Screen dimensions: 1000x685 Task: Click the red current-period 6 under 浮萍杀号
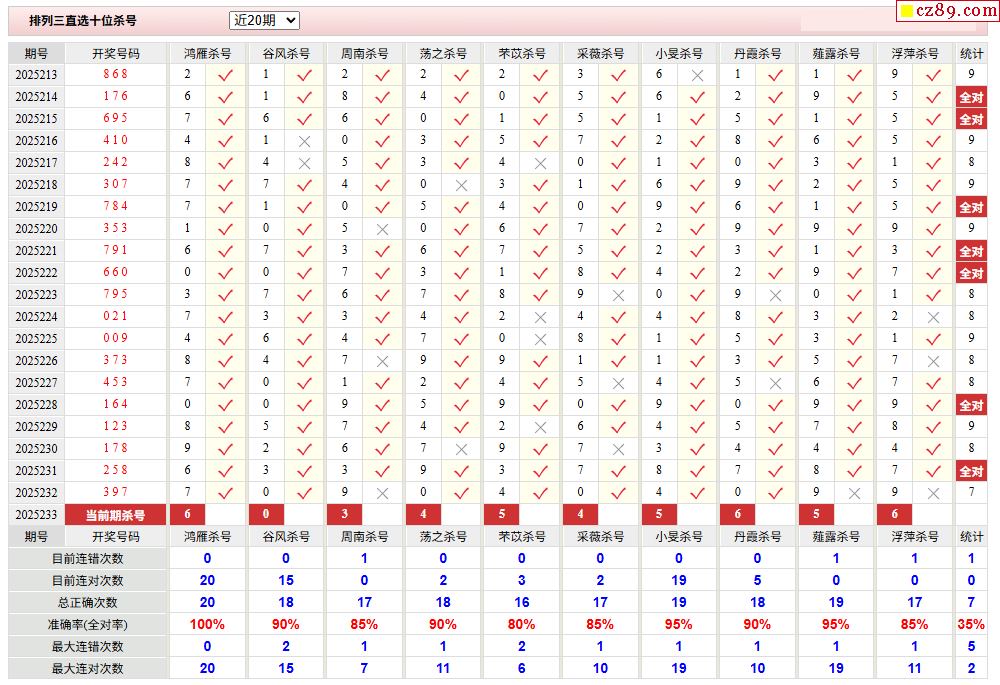895,514
